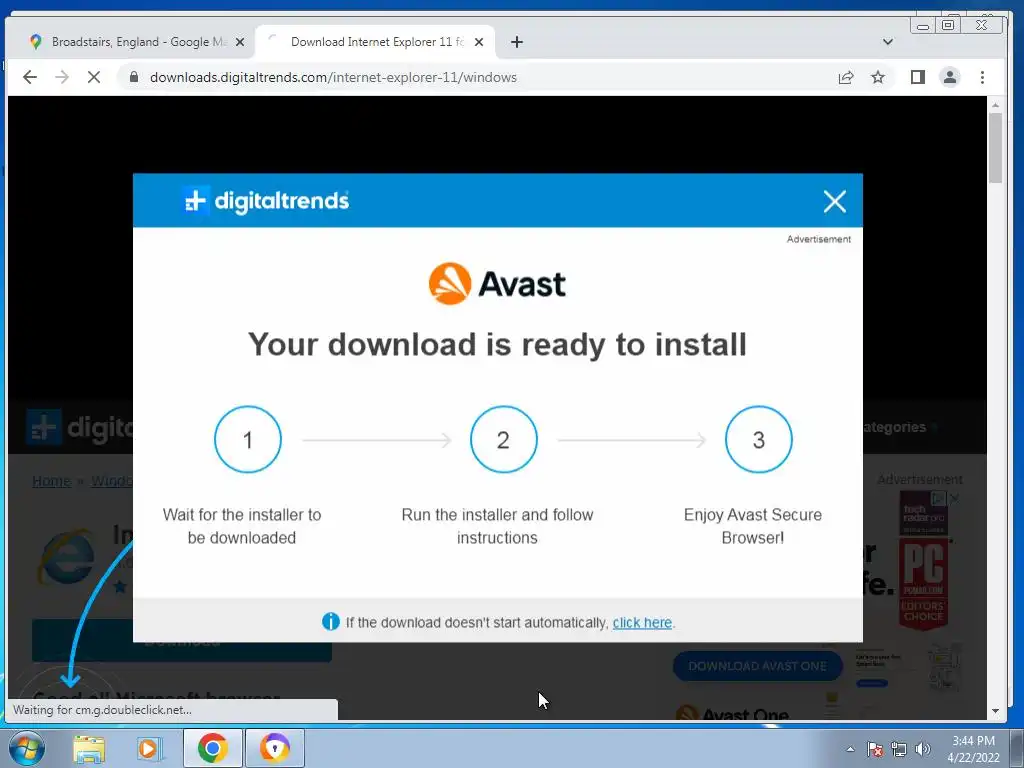
Task: Click the page scrollbar down arrow
Action: pos(995,711)
